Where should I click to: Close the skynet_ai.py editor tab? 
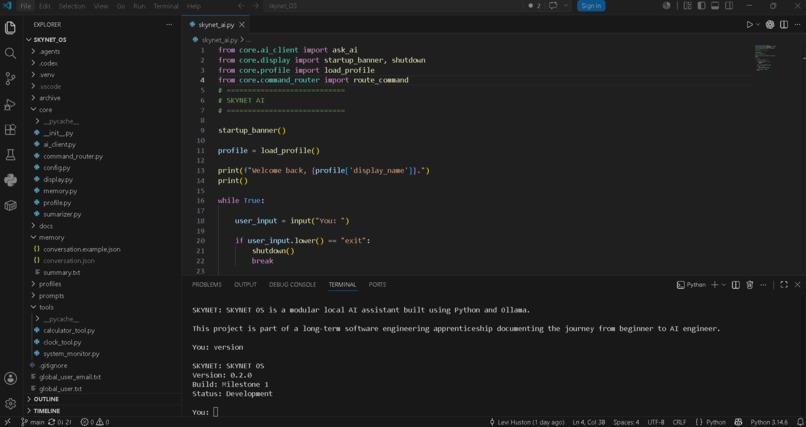[242, 25]
